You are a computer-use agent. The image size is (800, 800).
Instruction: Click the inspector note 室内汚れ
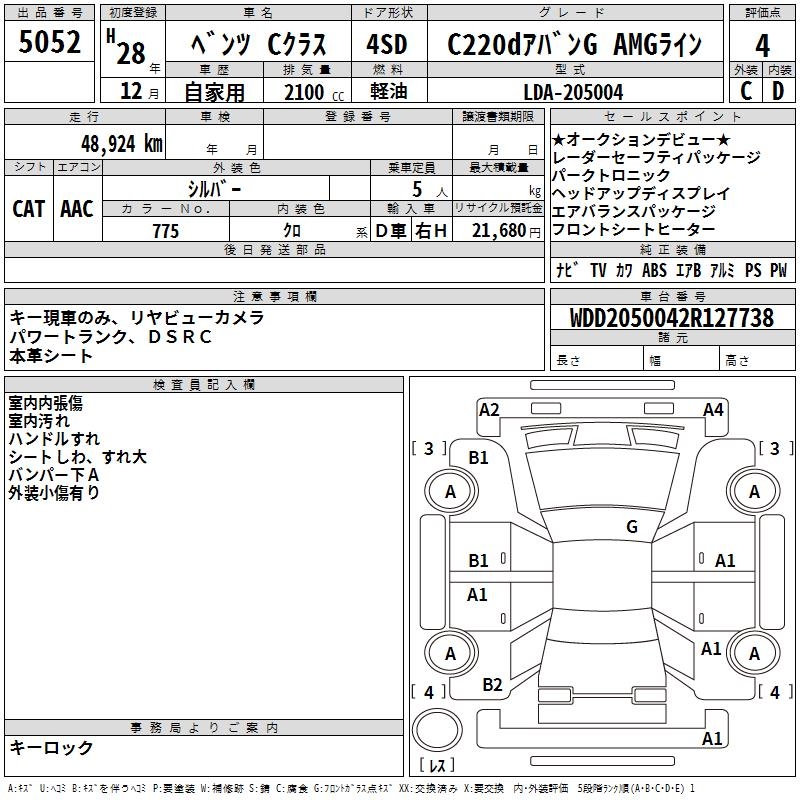[x=39, y=421]
